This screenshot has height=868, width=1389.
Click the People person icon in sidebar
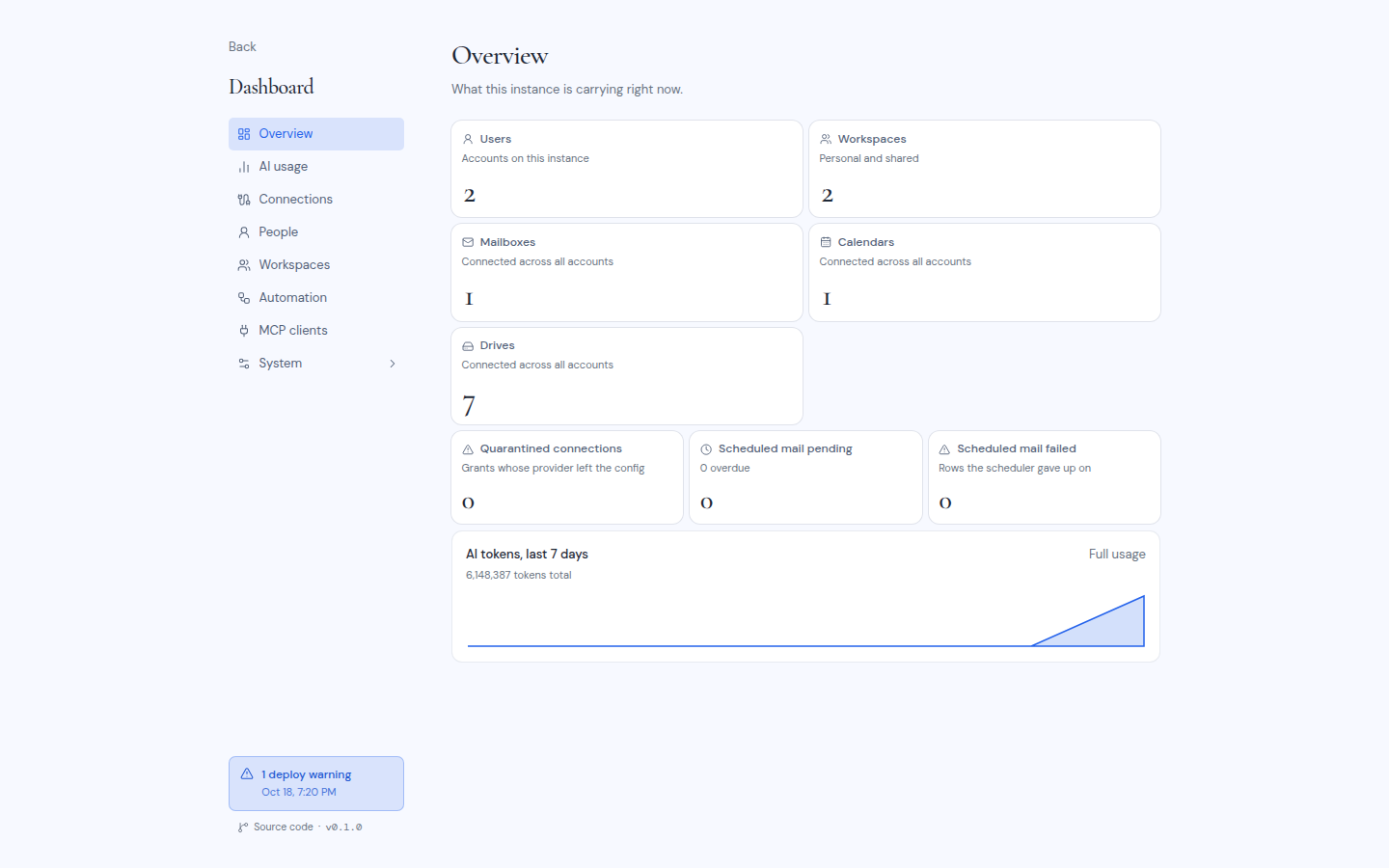tap(244, 232)
